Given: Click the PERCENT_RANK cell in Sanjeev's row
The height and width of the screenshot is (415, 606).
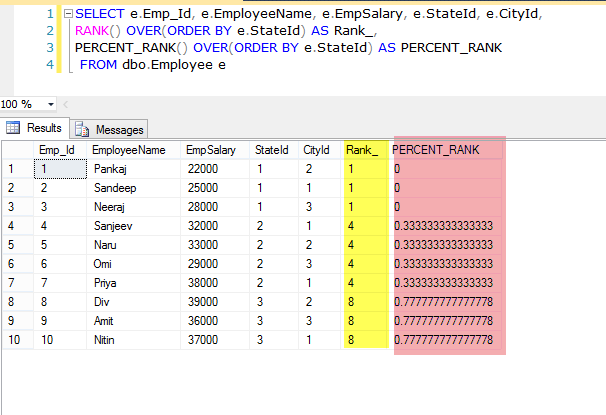Looking at the screenshot, I should click(x=445, y=226).
